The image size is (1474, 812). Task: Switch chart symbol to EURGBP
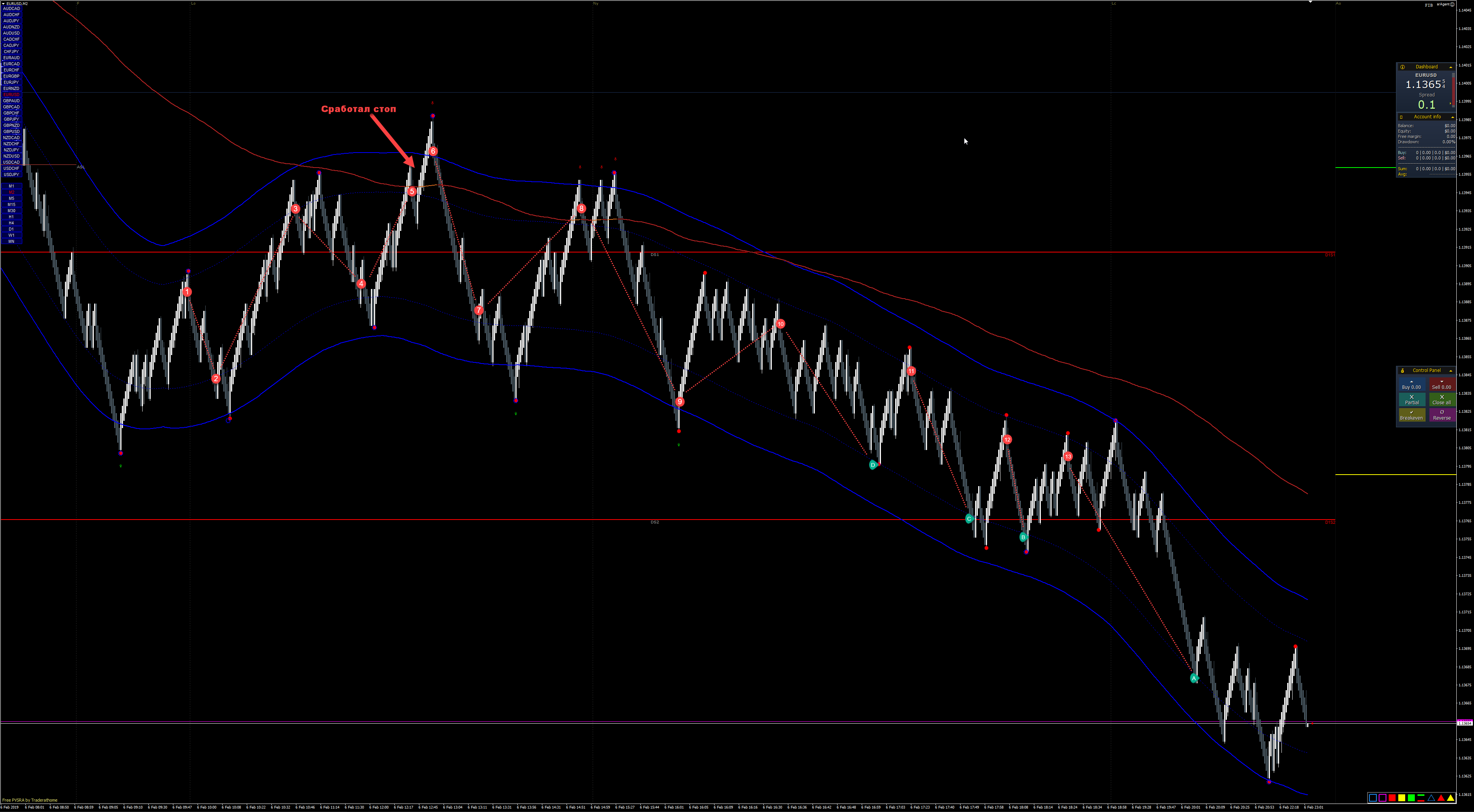[x=12, y=76]
